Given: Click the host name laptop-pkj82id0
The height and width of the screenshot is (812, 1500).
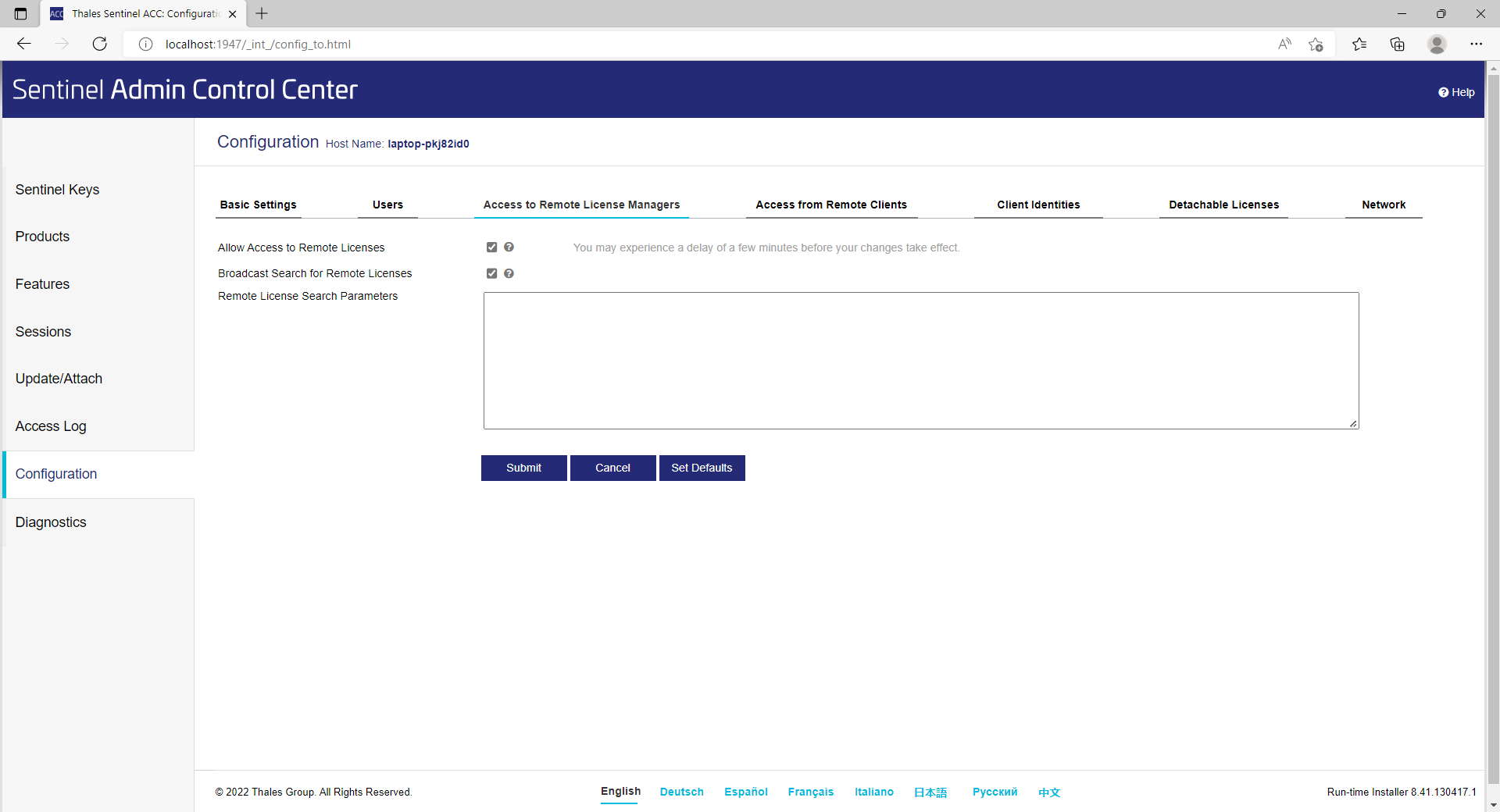Looking at the screenshot, I should pos(428,144).
